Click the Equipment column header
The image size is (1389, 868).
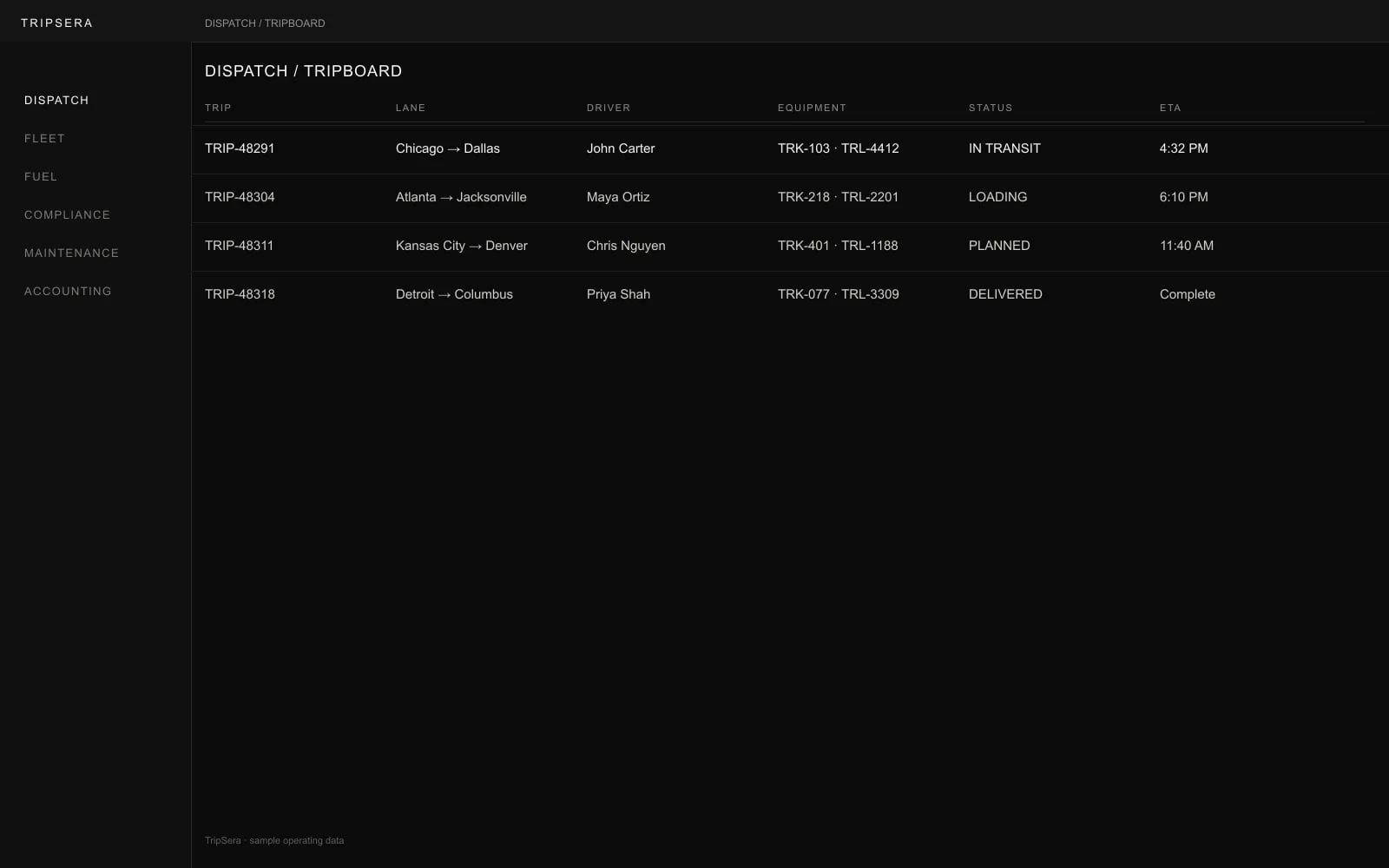[812, 108]
